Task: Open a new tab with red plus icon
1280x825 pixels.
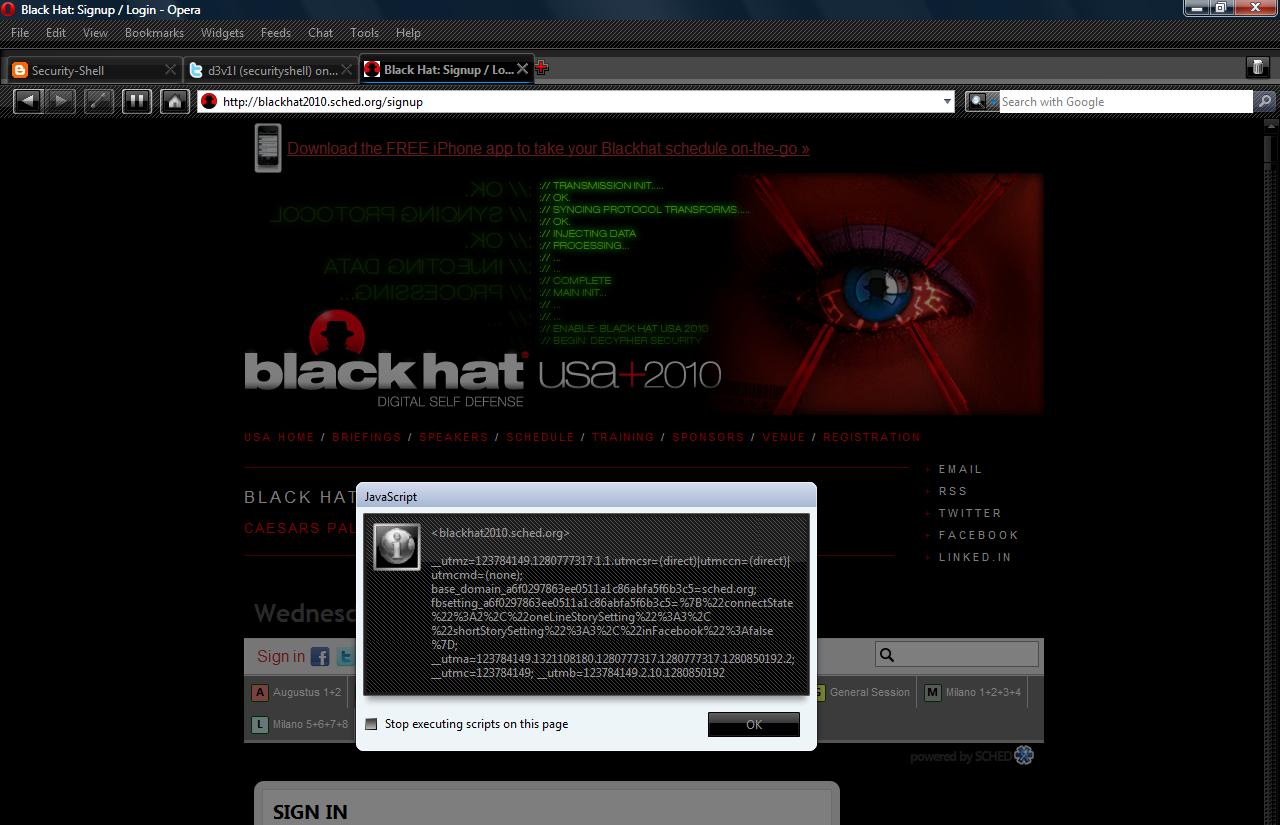Action: (x=542, y=68)
